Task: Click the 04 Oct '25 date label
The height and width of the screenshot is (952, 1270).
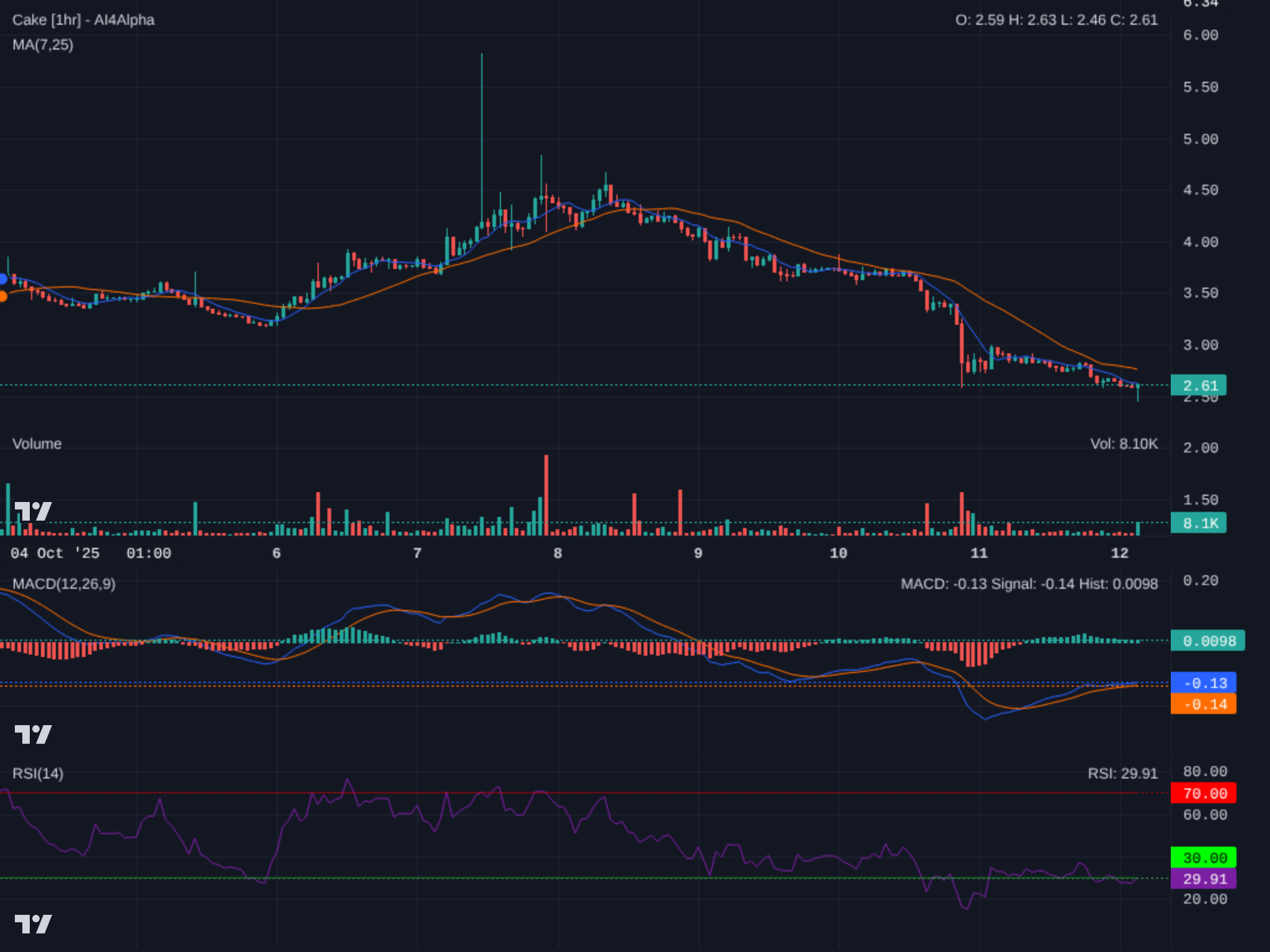Action: click(x=55, y=553)
